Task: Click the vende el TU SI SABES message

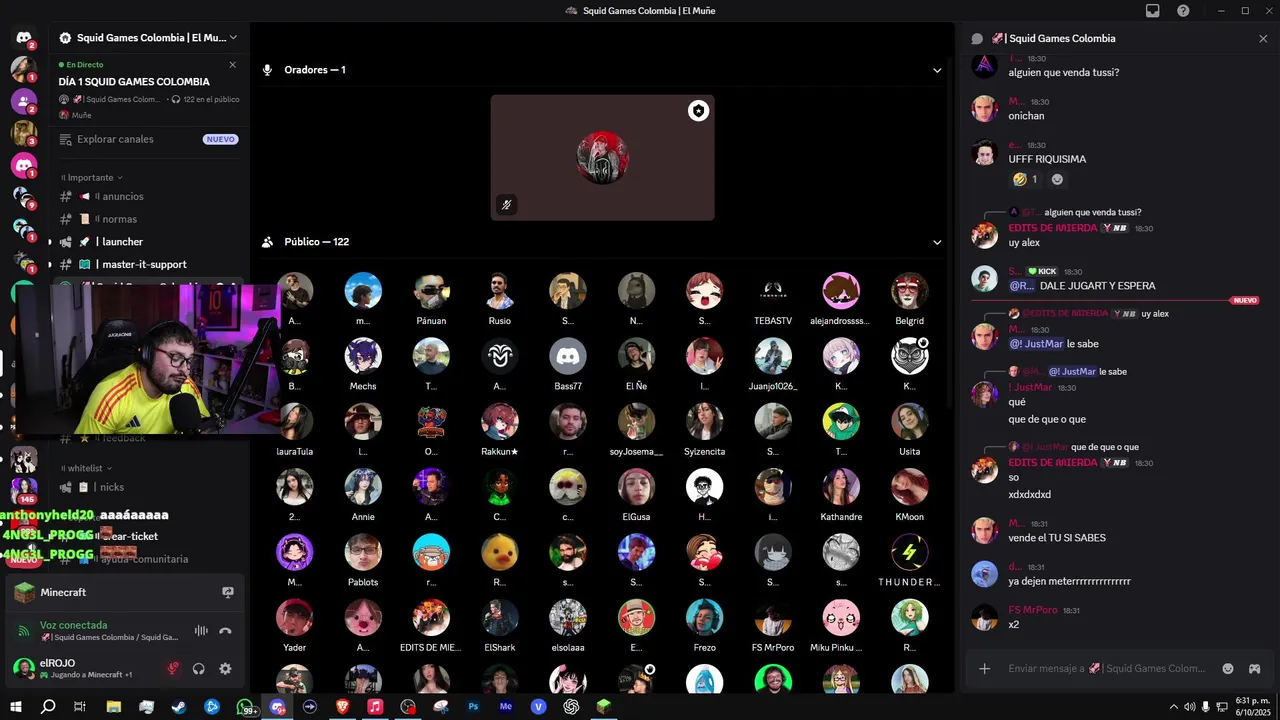Action: click(1057, 538)
